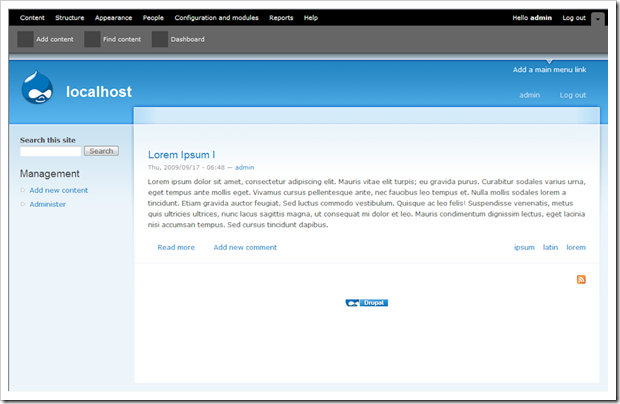Click in the Search this site field
620x404 pixels.
50,151
